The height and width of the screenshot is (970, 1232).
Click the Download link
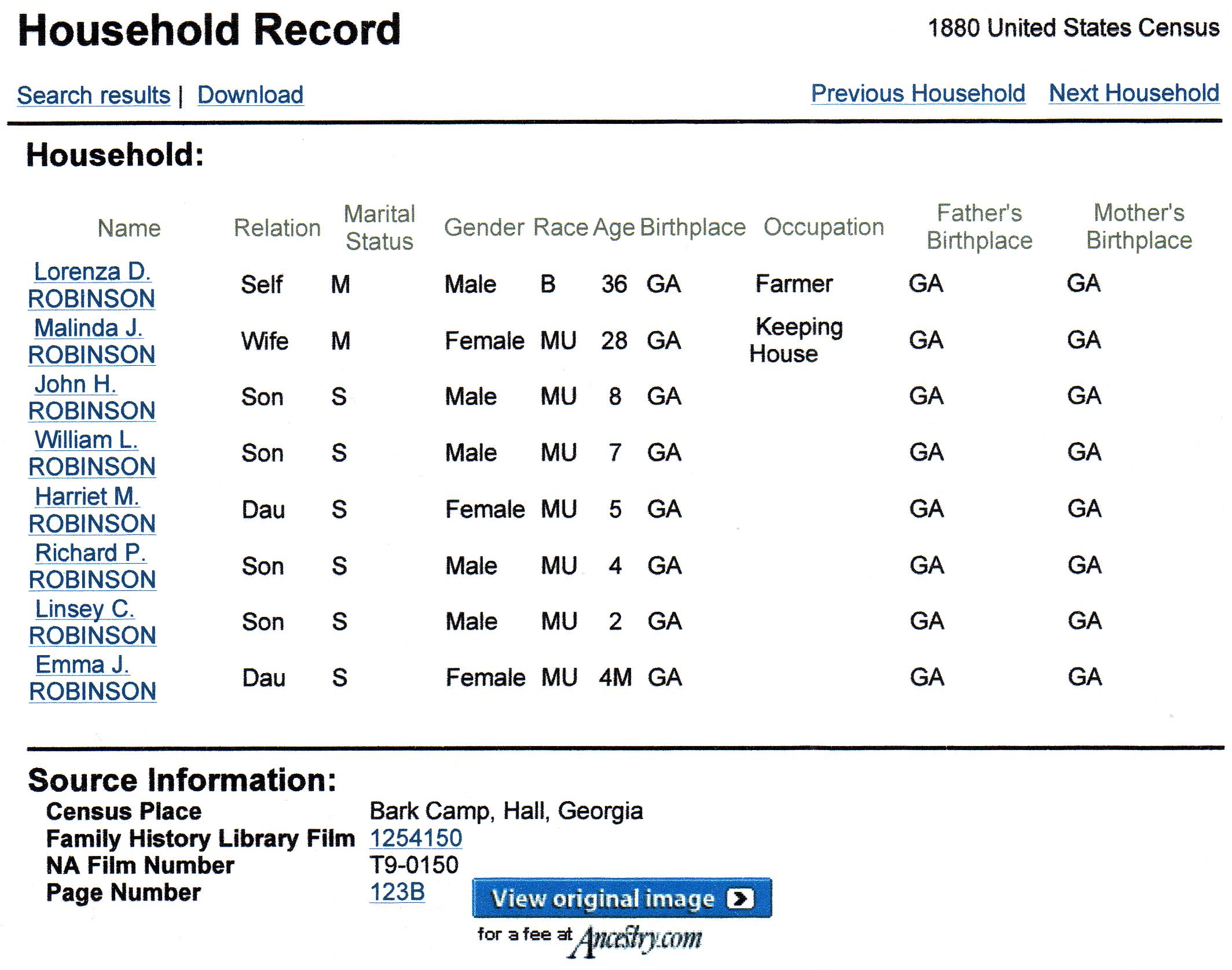(250, 95)
